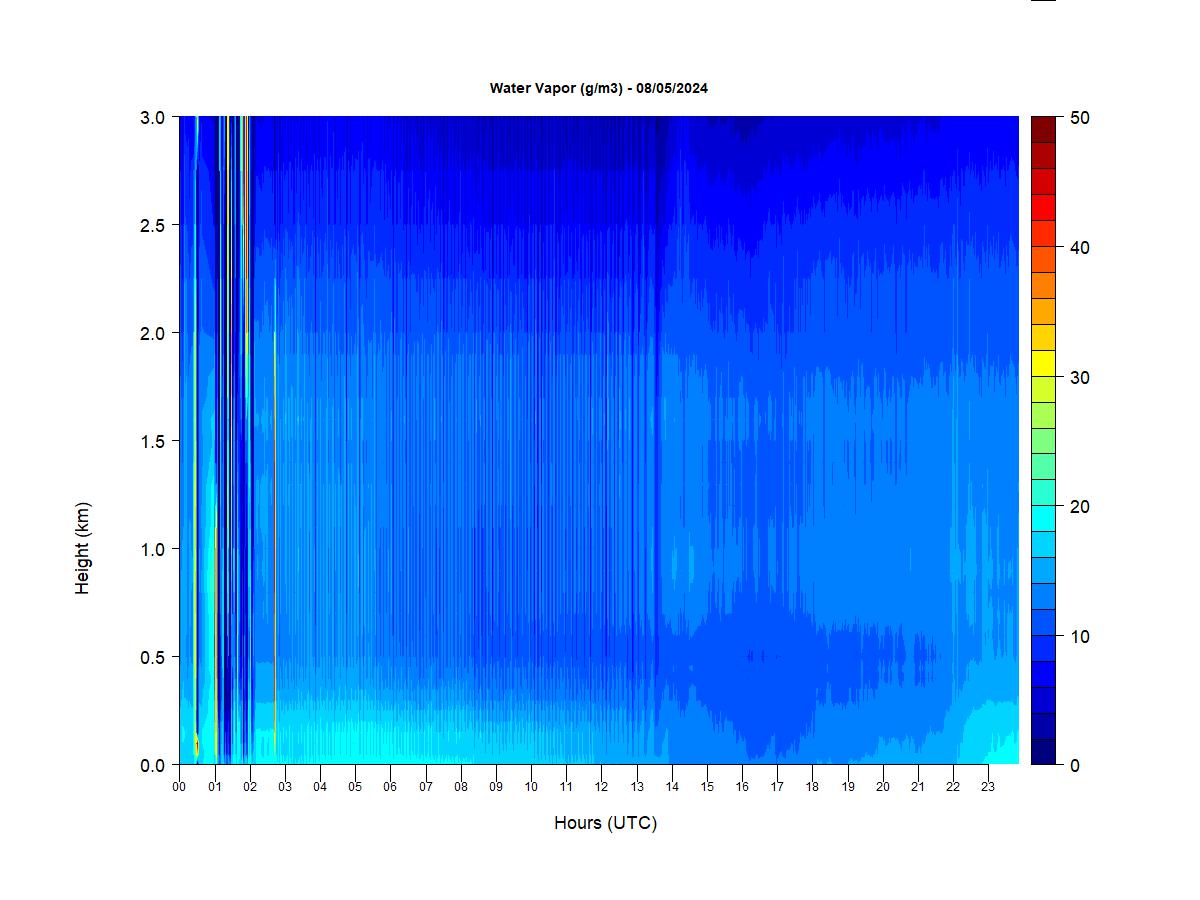The height and width of the screenshot is (900, 1200).
Task: Pick the dark red top colorbar swatch
Action: pyautogui.click(x=1043, y=129)
